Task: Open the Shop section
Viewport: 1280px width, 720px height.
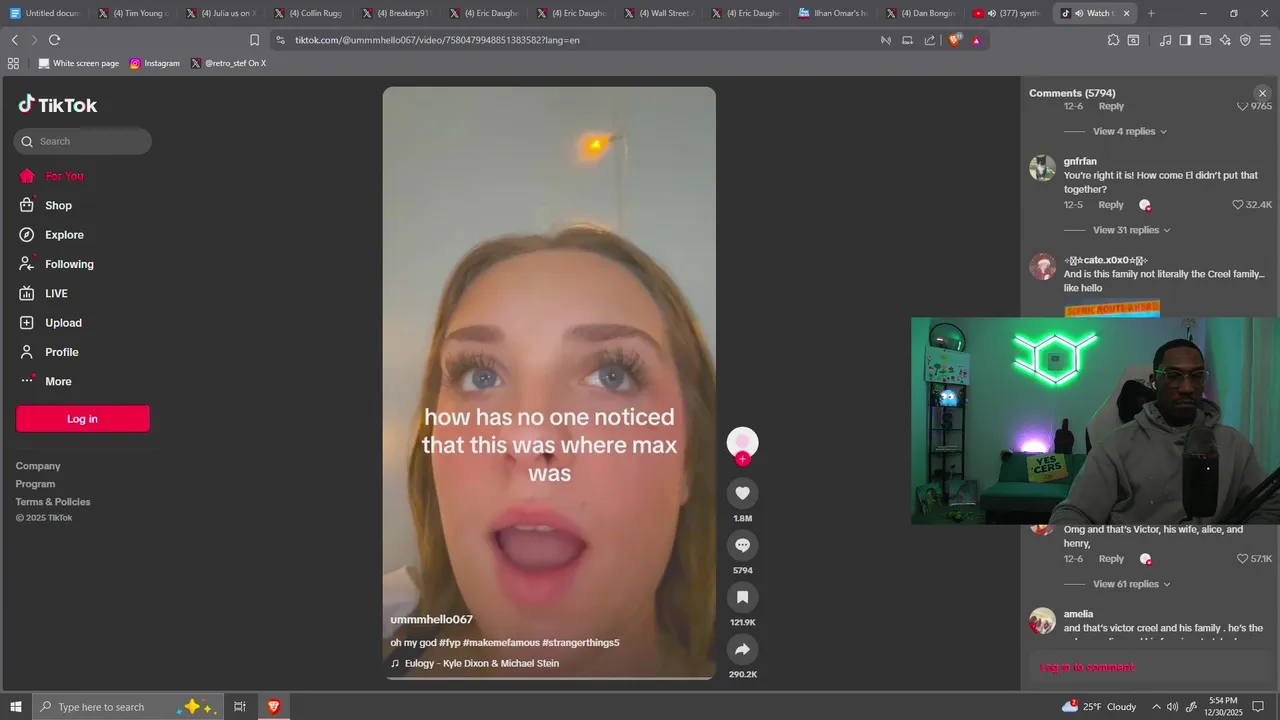Action: pyautogui.click(x=58, y=205)
